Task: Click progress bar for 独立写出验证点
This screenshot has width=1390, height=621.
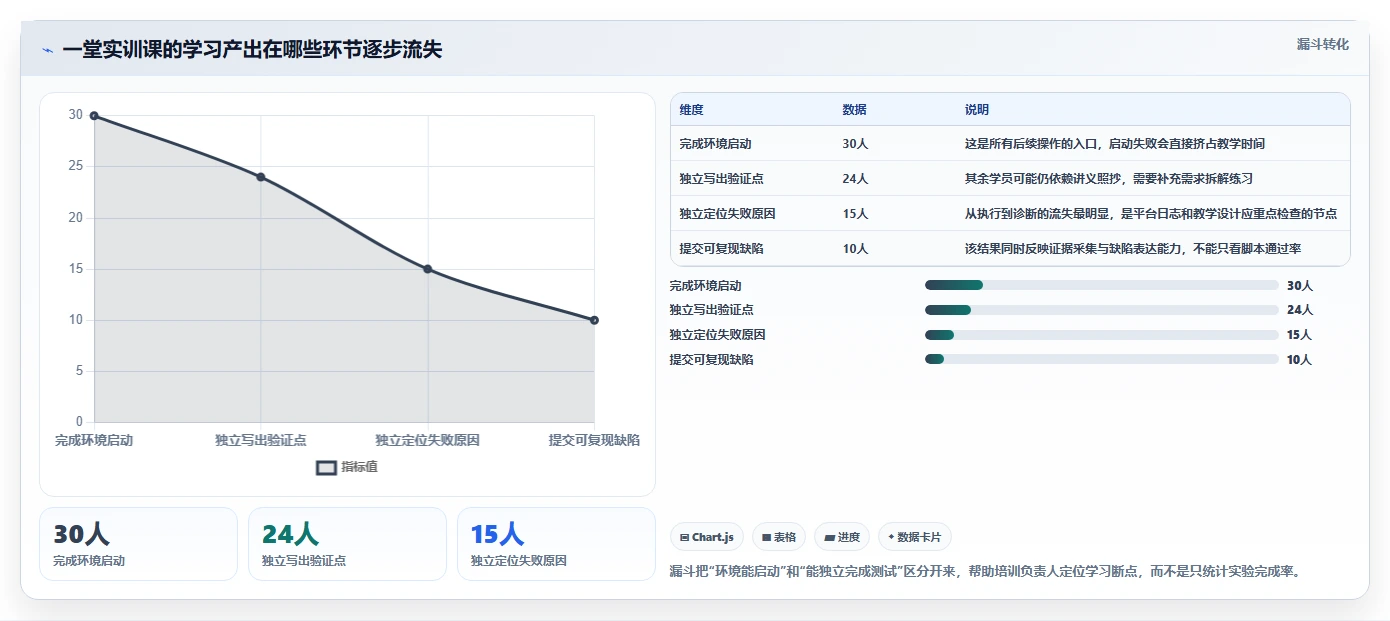Action: pyautogui.click(x=1102, y=310)
